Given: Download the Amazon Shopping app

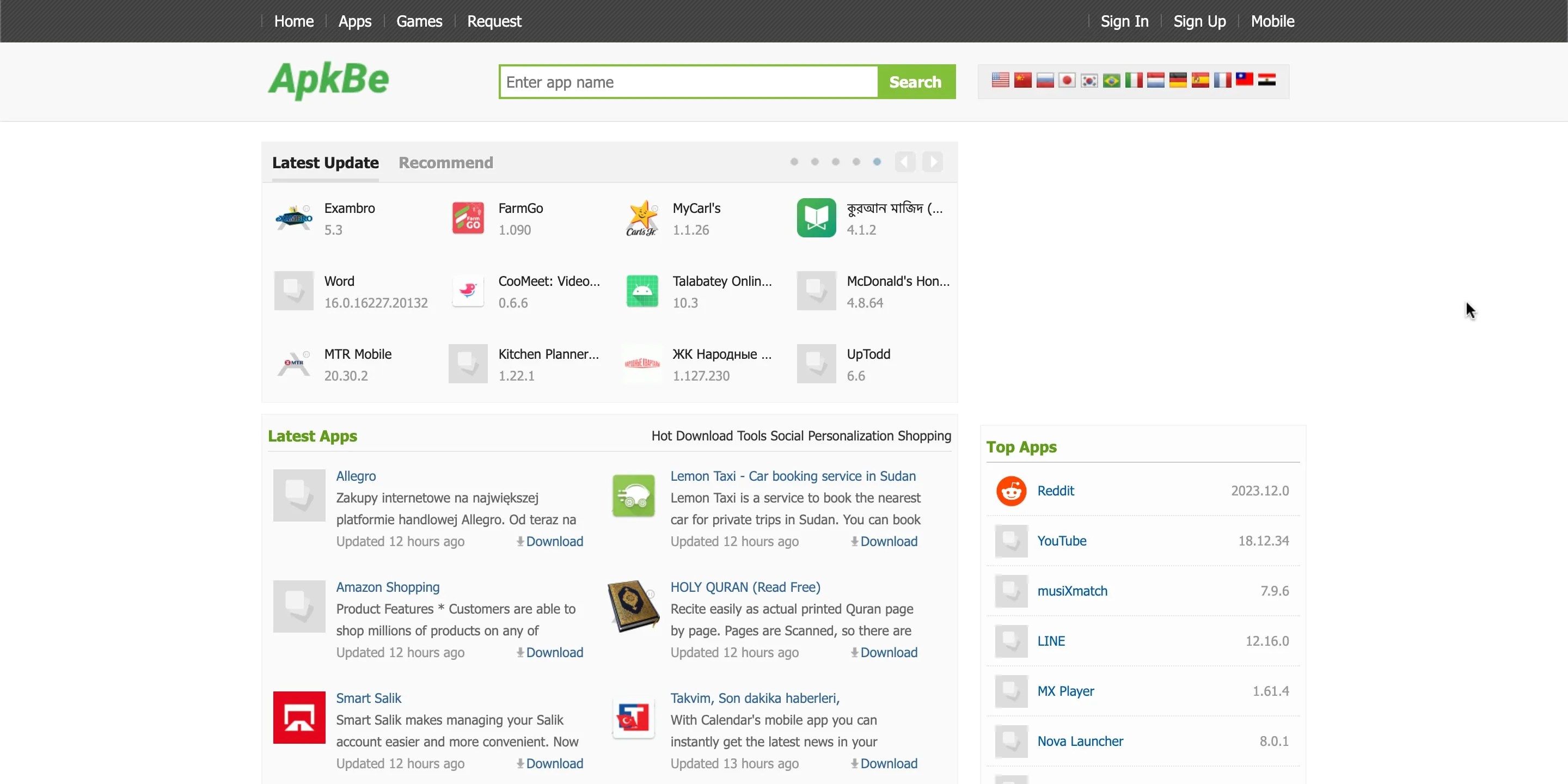Looking at the screenshot, I should [x=553, y=653].
